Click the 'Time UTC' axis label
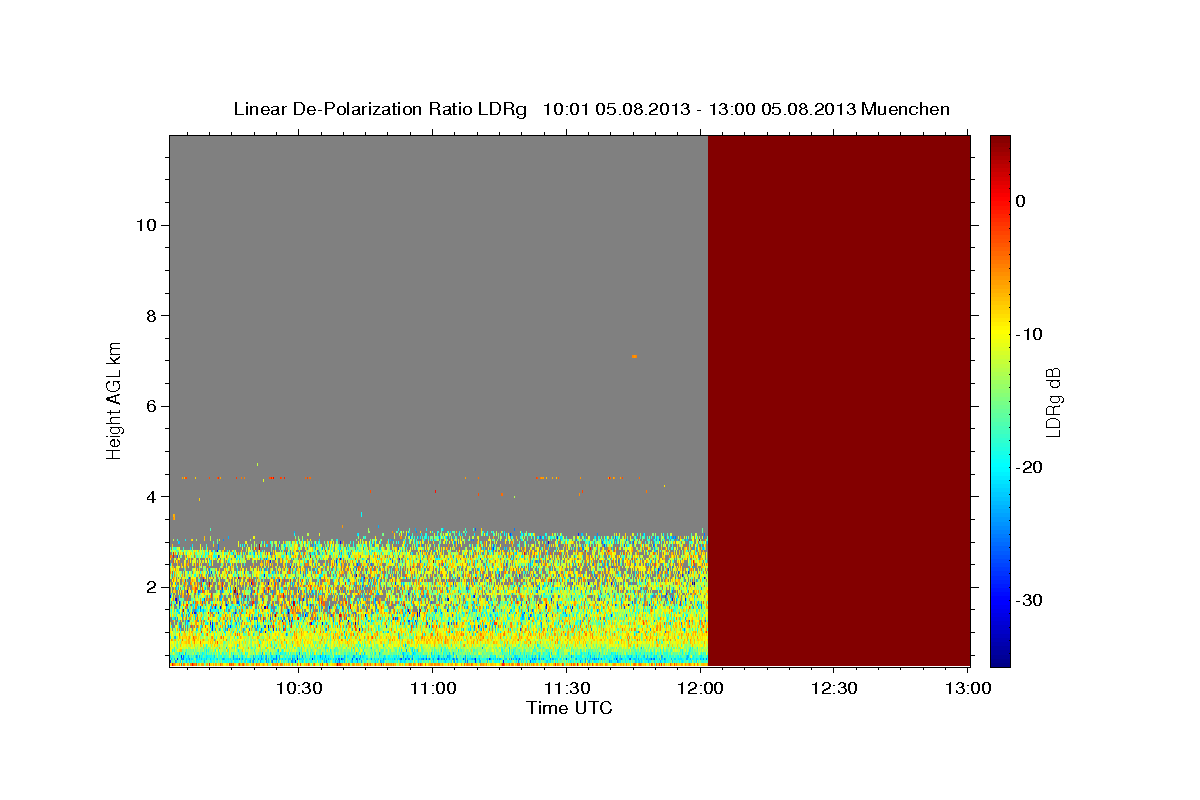The height and width of the screenshot is (800, 1200). coord(569,708)
